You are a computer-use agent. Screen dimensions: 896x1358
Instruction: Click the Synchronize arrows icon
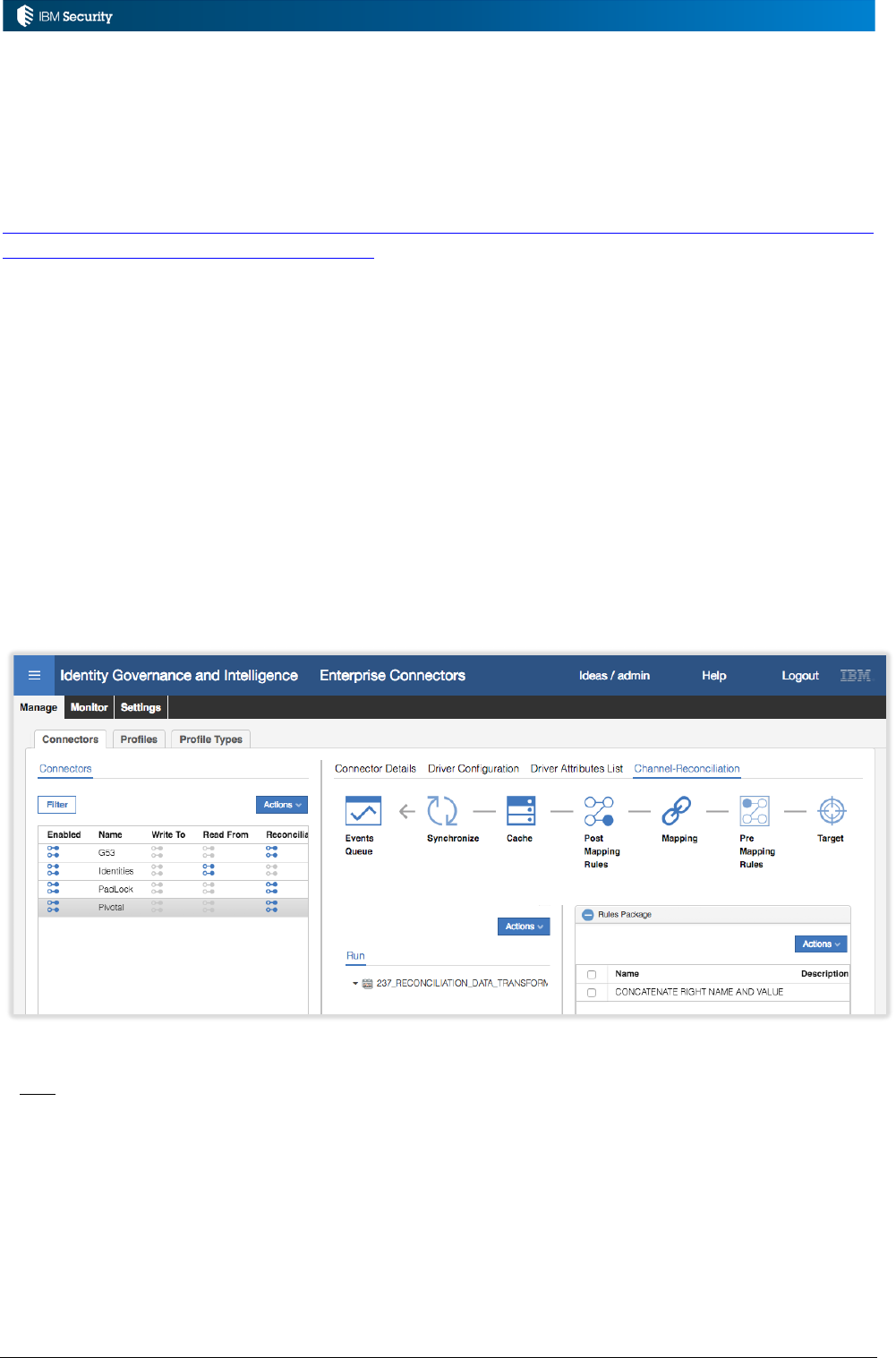pyautogui.click(x=442, y=811)
